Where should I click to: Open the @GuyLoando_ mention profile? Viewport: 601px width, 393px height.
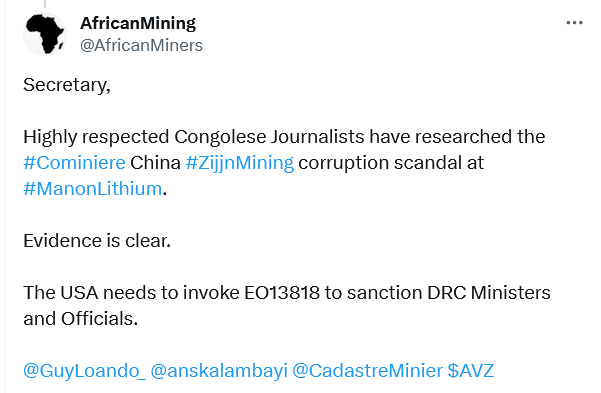coord(85,371)
